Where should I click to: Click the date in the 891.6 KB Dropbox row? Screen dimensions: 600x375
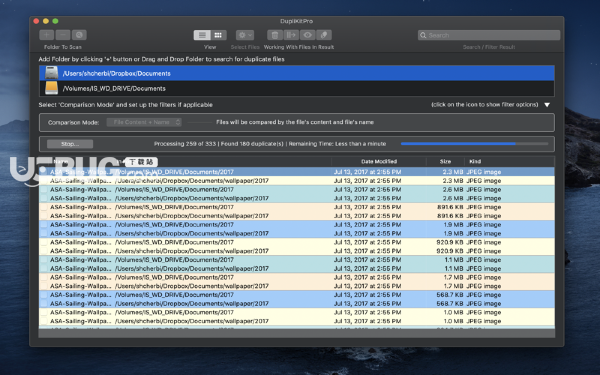tap(368, 216)
